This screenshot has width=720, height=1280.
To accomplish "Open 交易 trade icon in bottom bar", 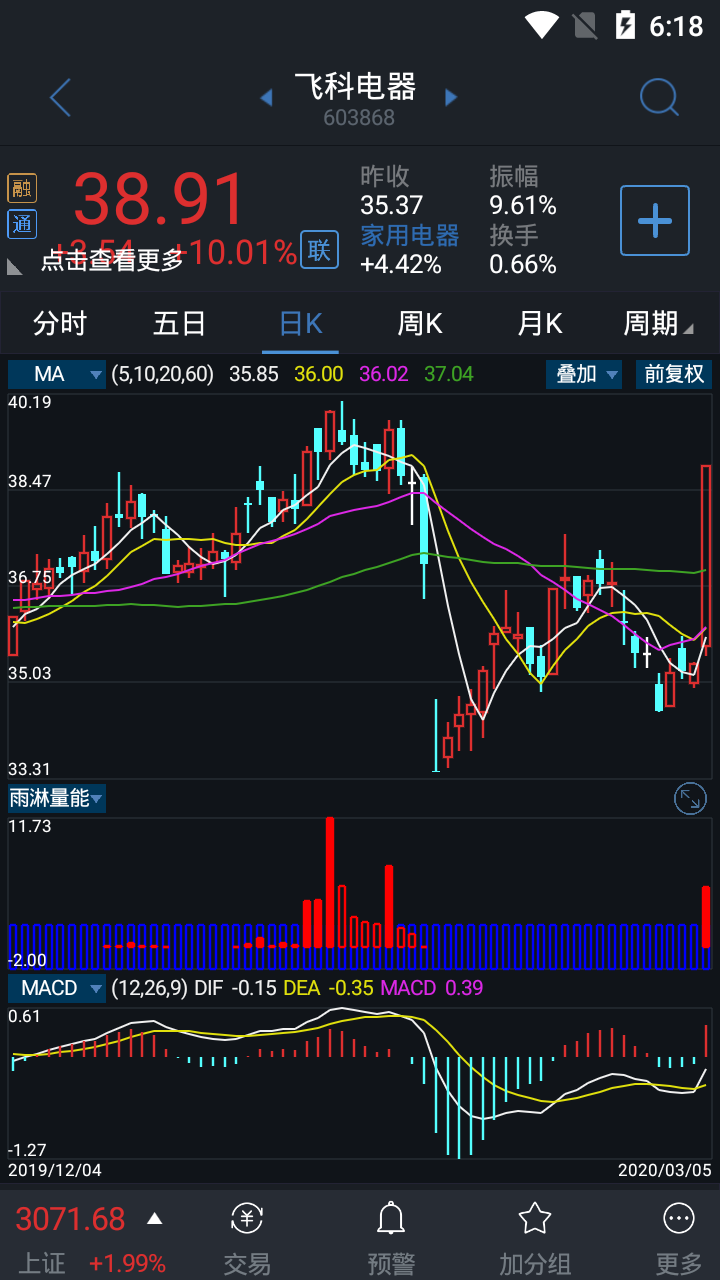I will [247, 1218].
